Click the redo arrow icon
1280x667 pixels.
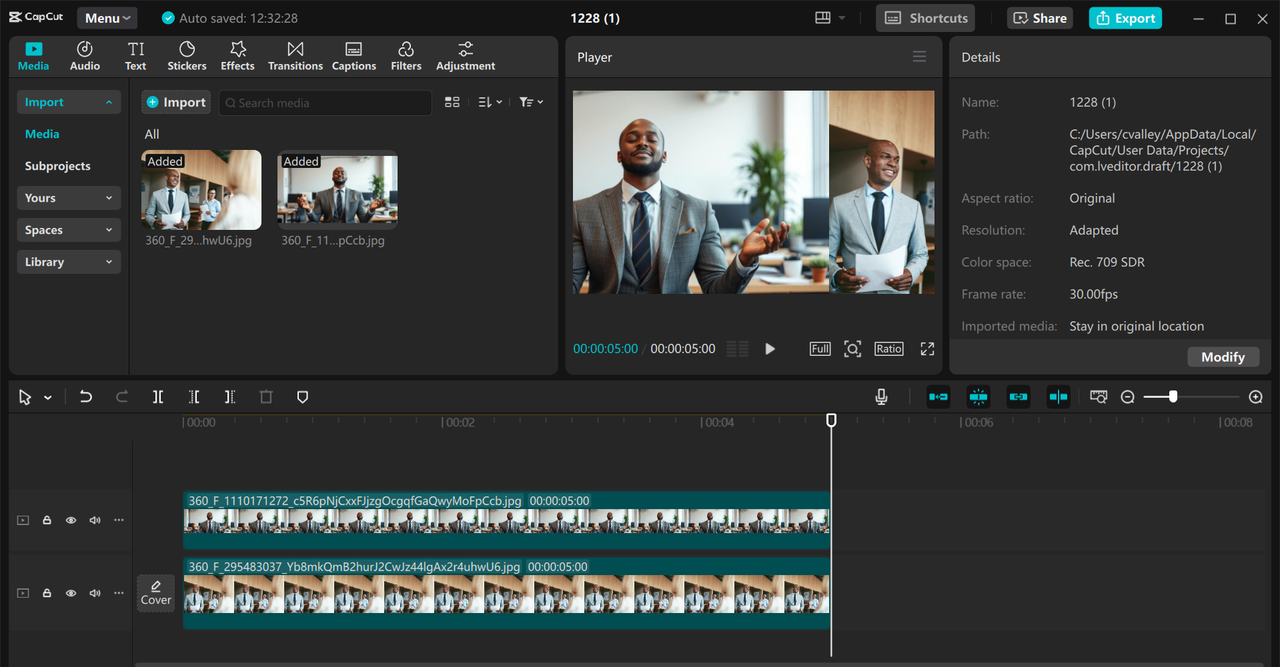[122, 396]
